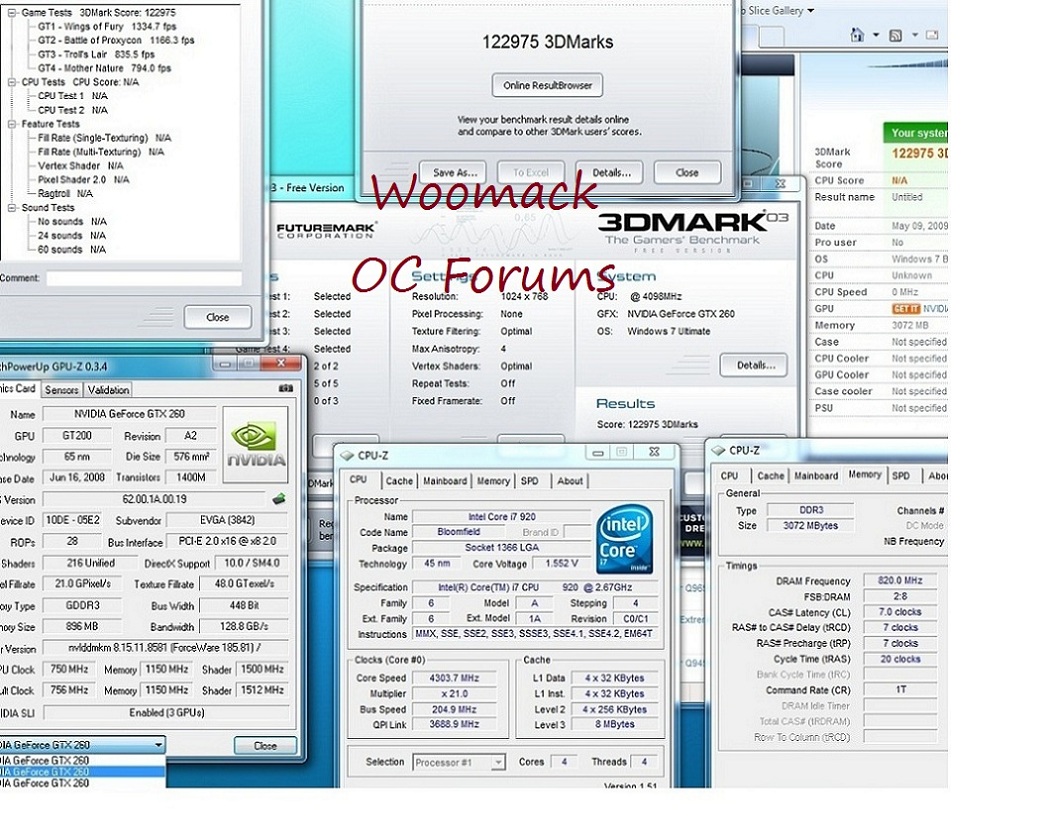
Task: Select the Ragtroll row
Action: click(x=65, y=194)
